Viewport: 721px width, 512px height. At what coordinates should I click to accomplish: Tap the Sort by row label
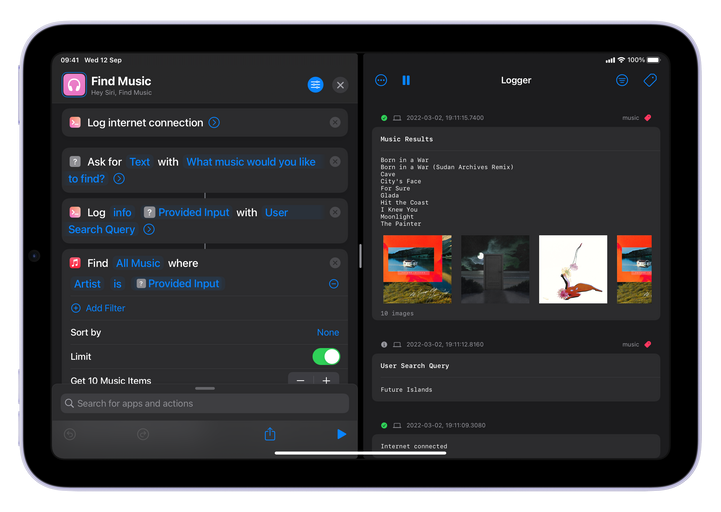(86, 332)
